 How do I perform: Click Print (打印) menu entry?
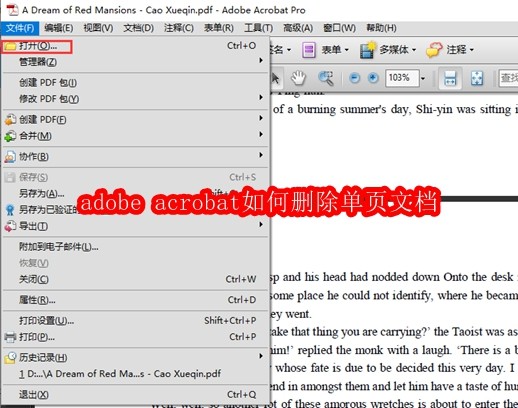135,337
